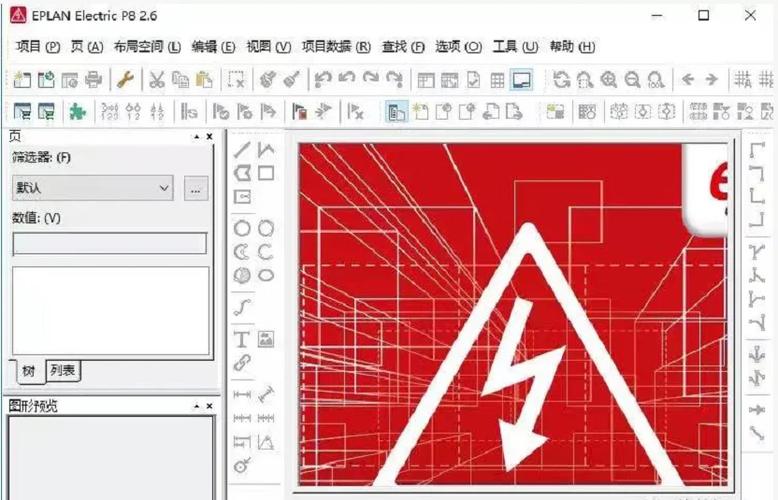Click the Print icon in toolbar

pyautogui.click(x=93, y=79)
